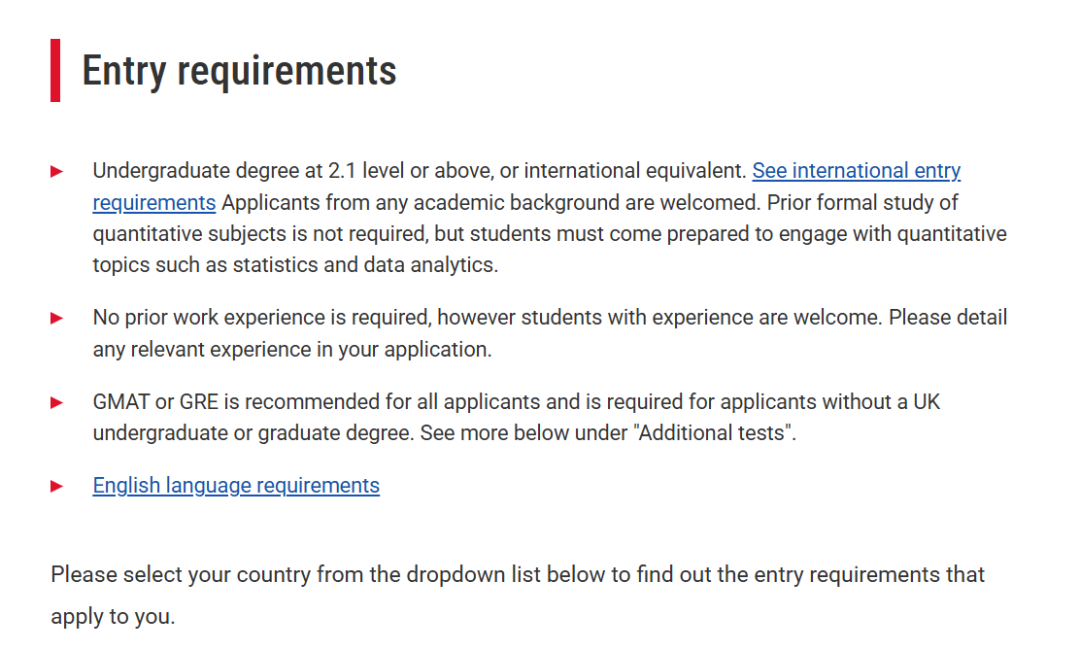Click the text 'any relevant experience in your application'

pyautogui.click(x=292, y=350)
